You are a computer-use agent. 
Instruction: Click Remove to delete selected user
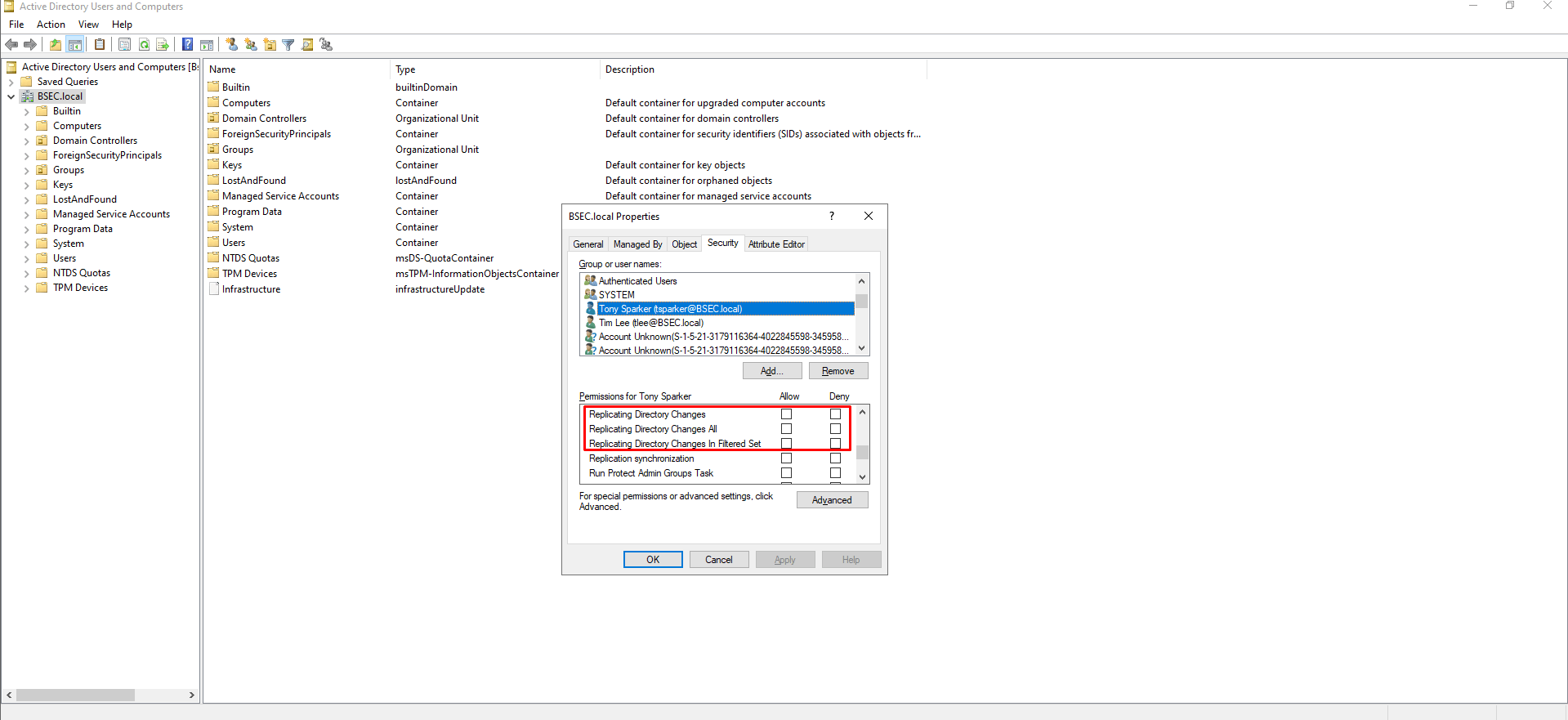click(838, 371)
